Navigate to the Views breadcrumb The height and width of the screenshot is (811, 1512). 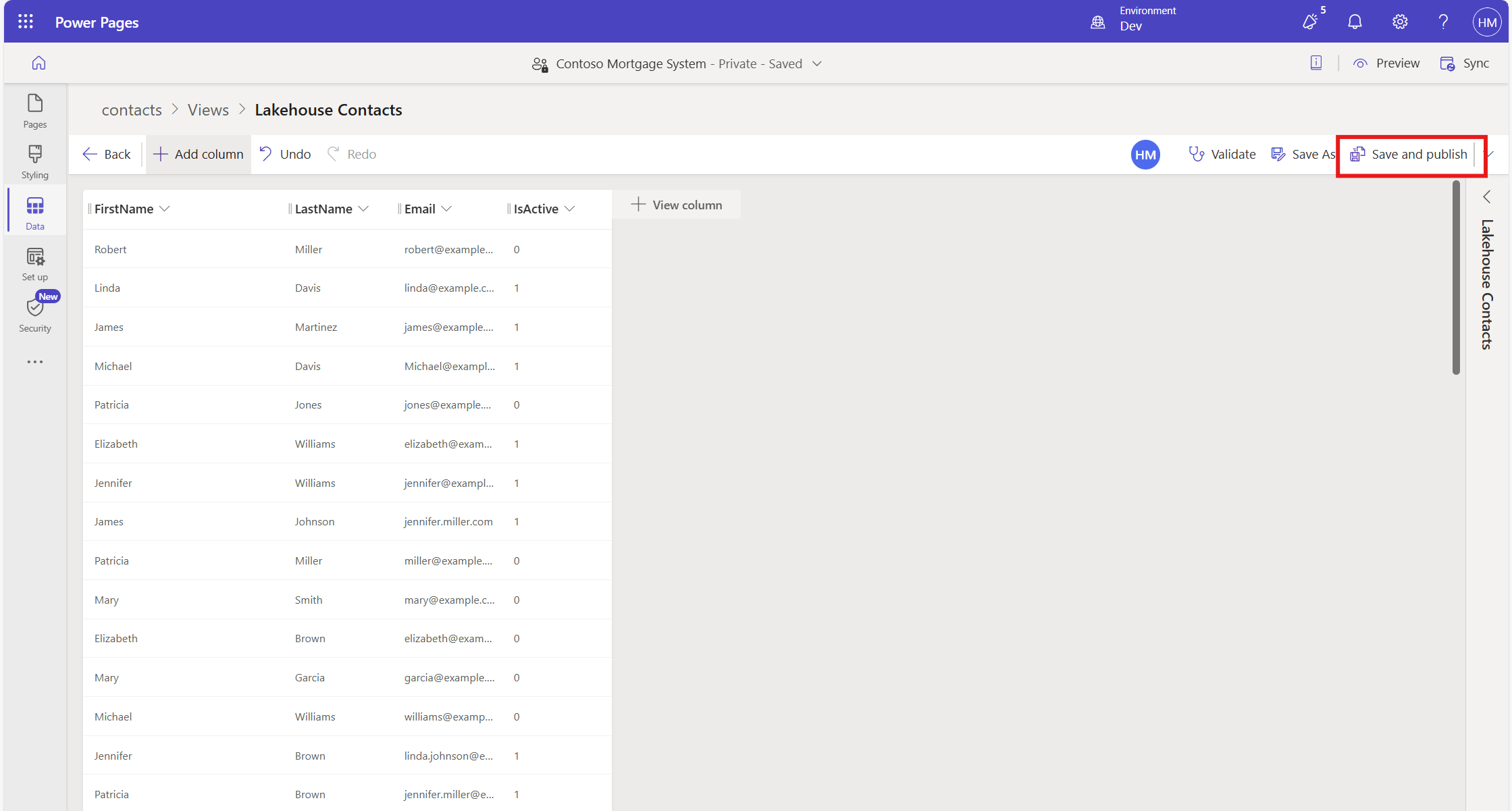click(x=208, y=110)
